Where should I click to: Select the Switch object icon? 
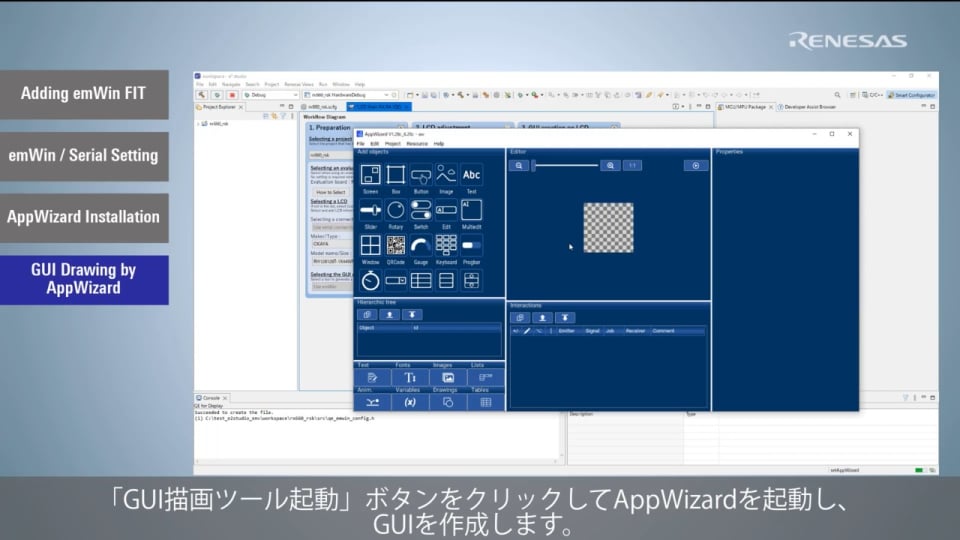421,210
